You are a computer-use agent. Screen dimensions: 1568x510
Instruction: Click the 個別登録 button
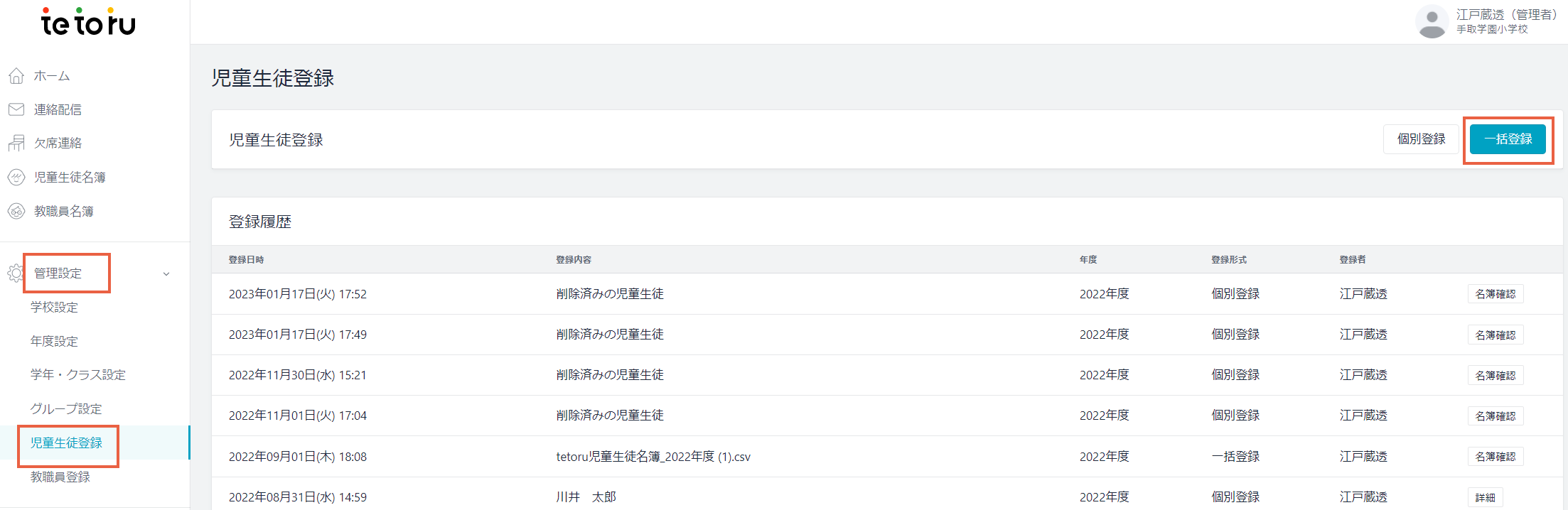pyautogui.click(x=1421, y=139)
